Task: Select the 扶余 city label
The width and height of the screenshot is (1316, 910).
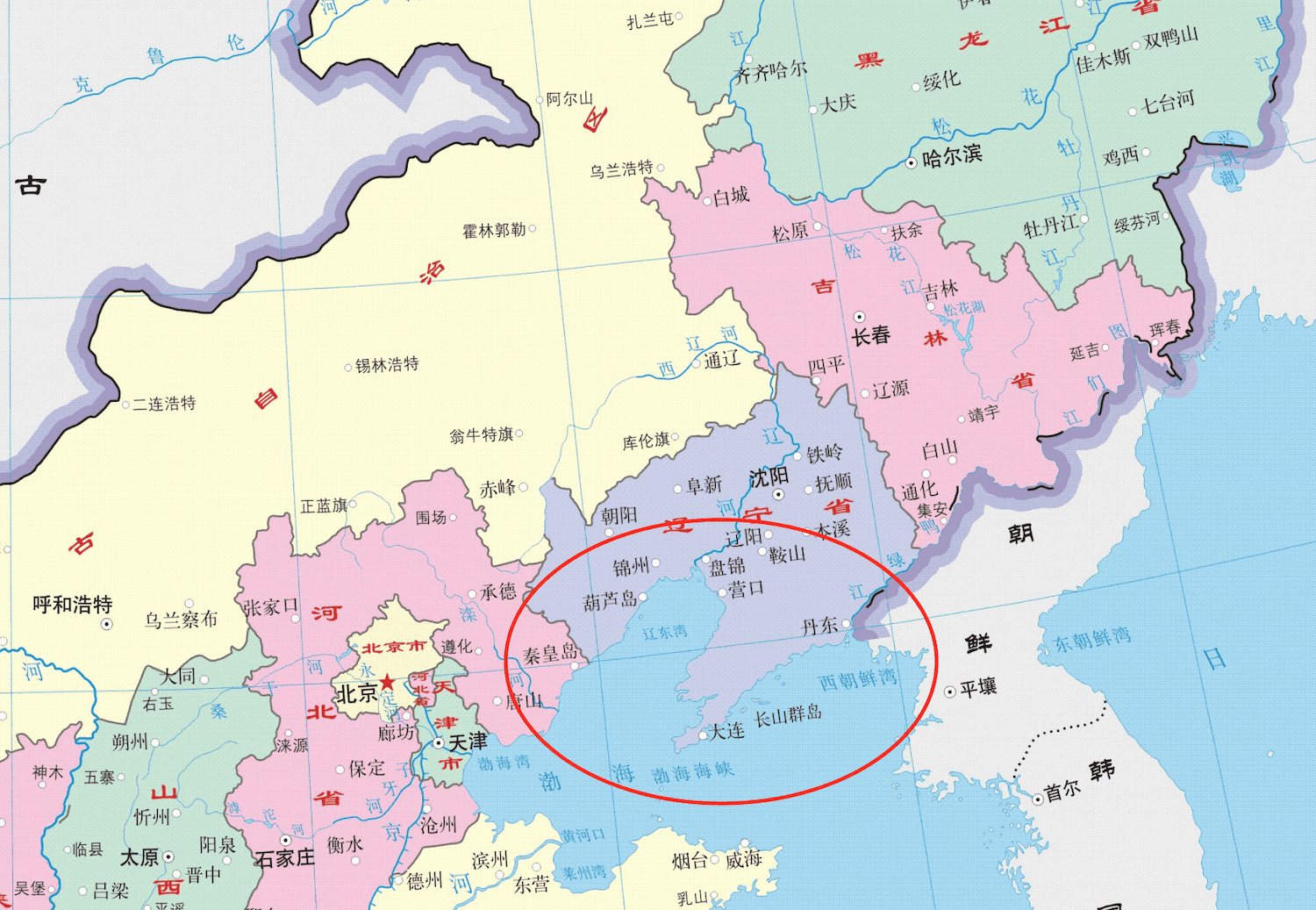Action: coord(907,231)
